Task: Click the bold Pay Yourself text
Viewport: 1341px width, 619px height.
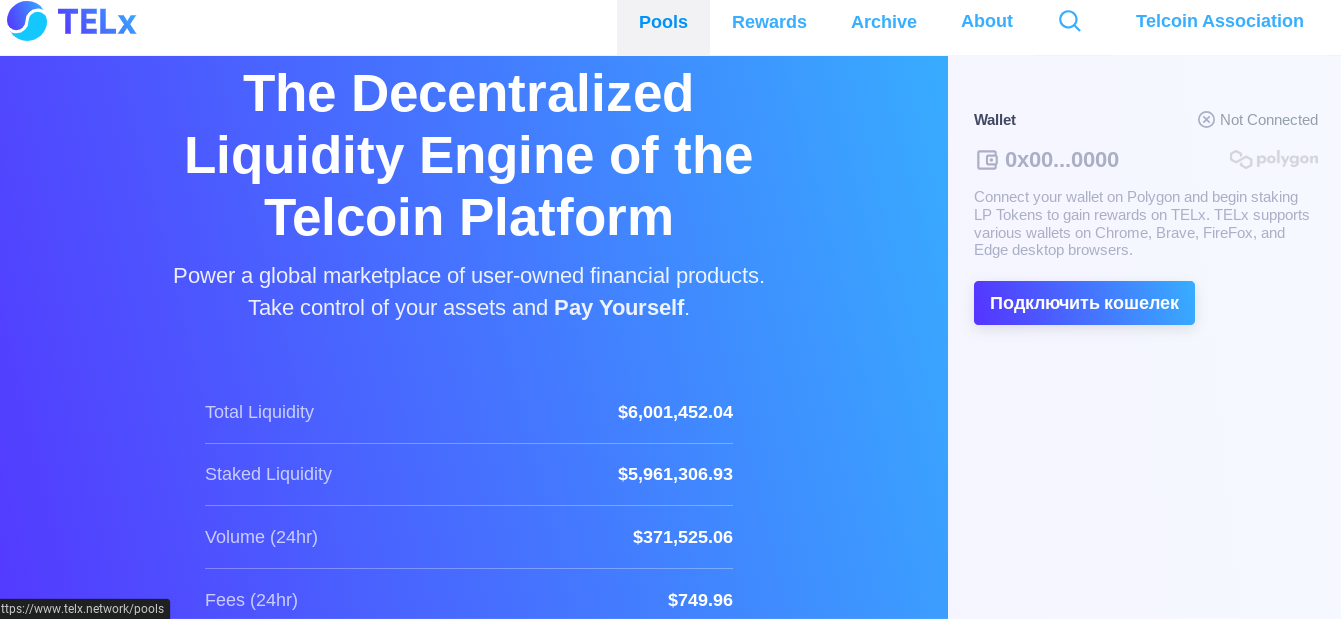Action: 618,308
